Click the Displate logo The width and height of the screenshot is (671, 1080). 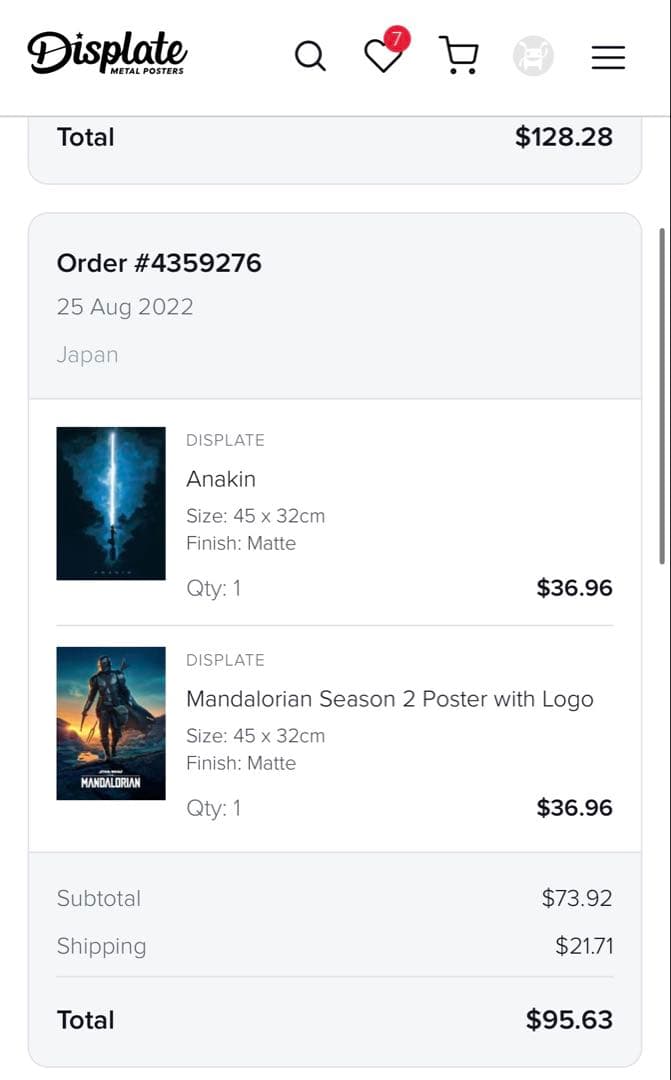[107, 53]
